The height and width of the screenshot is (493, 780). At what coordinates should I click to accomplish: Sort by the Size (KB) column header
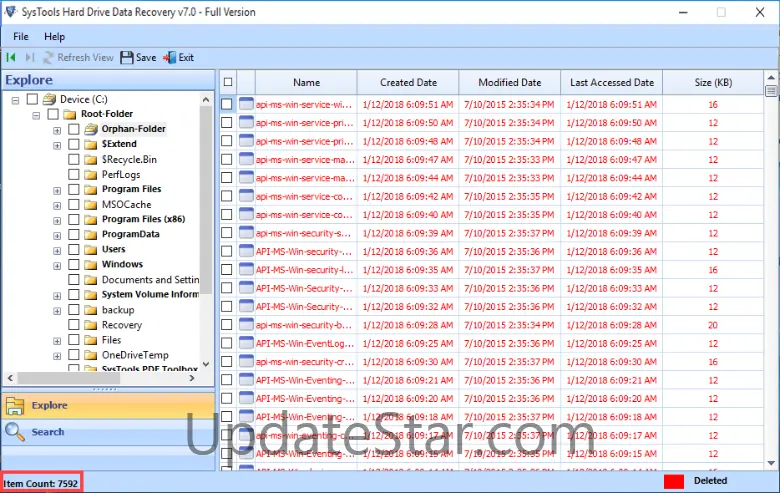point(713,82)
